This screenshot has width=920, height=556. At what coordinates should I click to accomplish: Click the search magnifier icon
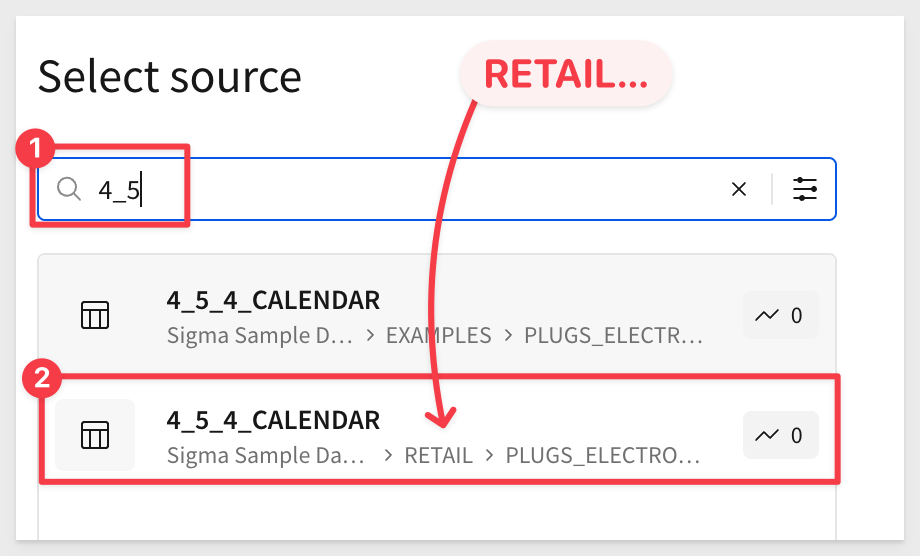tap(69, 189)
